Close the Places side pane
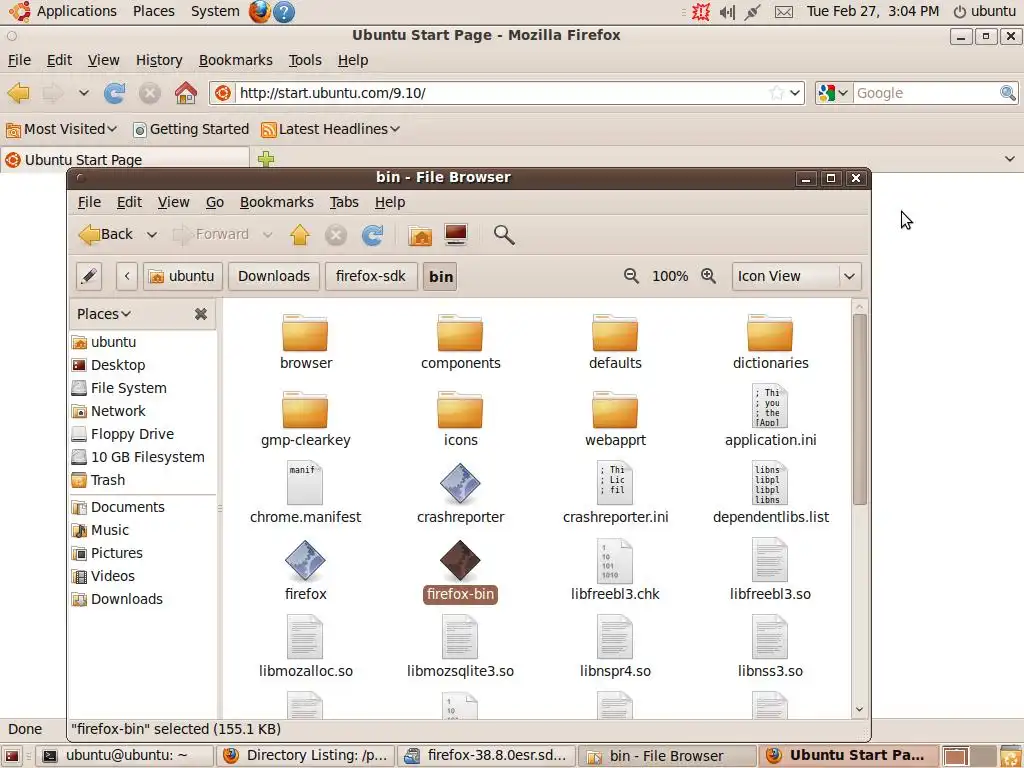This screenshot has height=768, width=1024. (x=200, y=314)
